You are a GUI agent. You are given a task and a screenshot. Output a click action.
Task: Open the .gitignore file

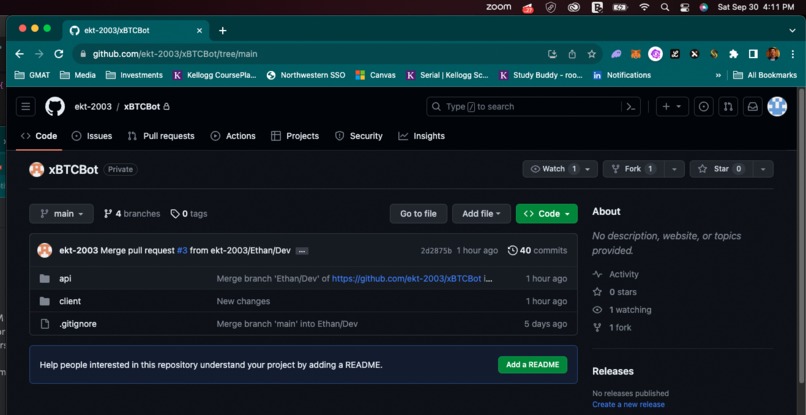click(78, 324)
